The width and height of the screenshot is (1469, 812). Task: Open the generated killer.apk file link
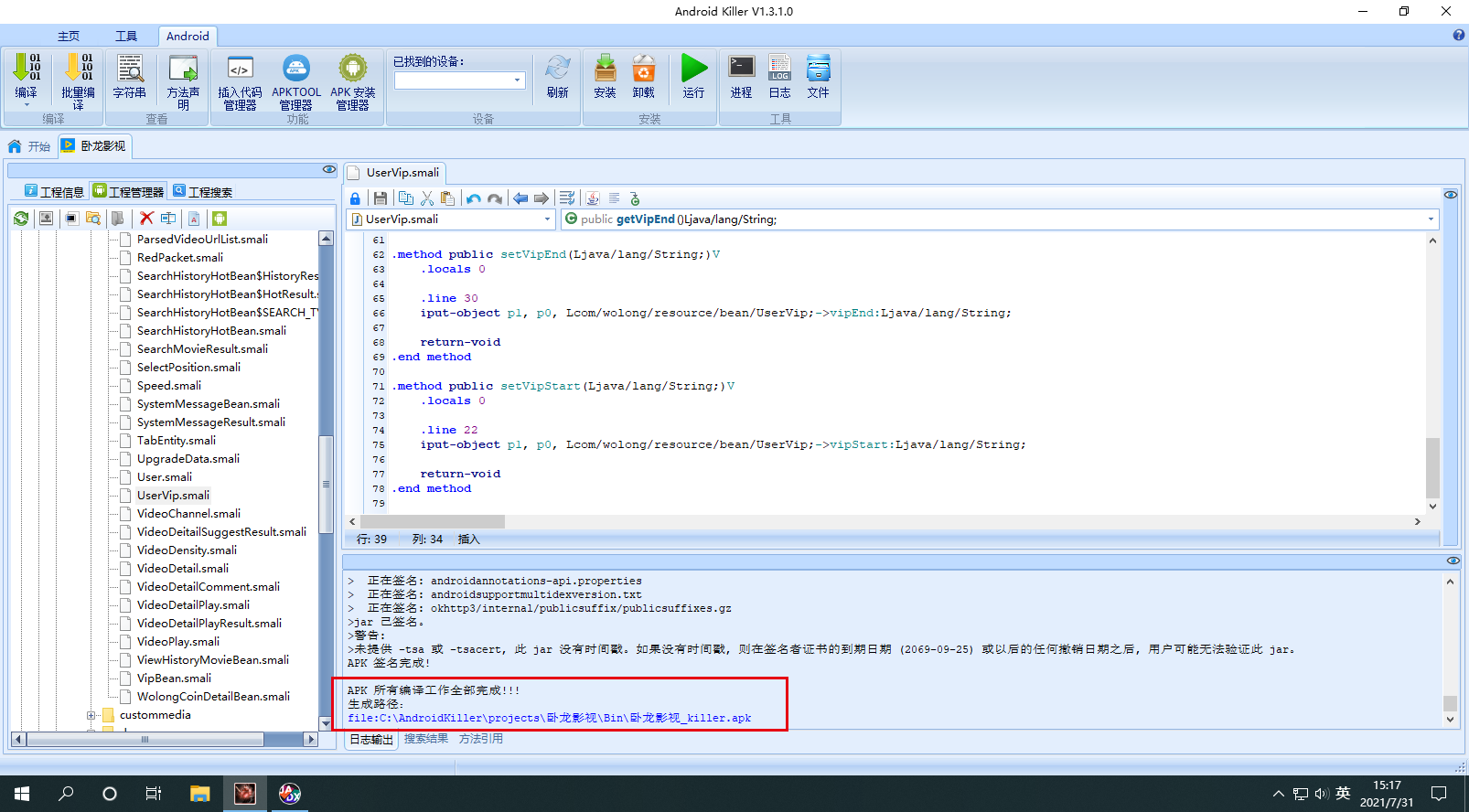(x=549, y=718)
